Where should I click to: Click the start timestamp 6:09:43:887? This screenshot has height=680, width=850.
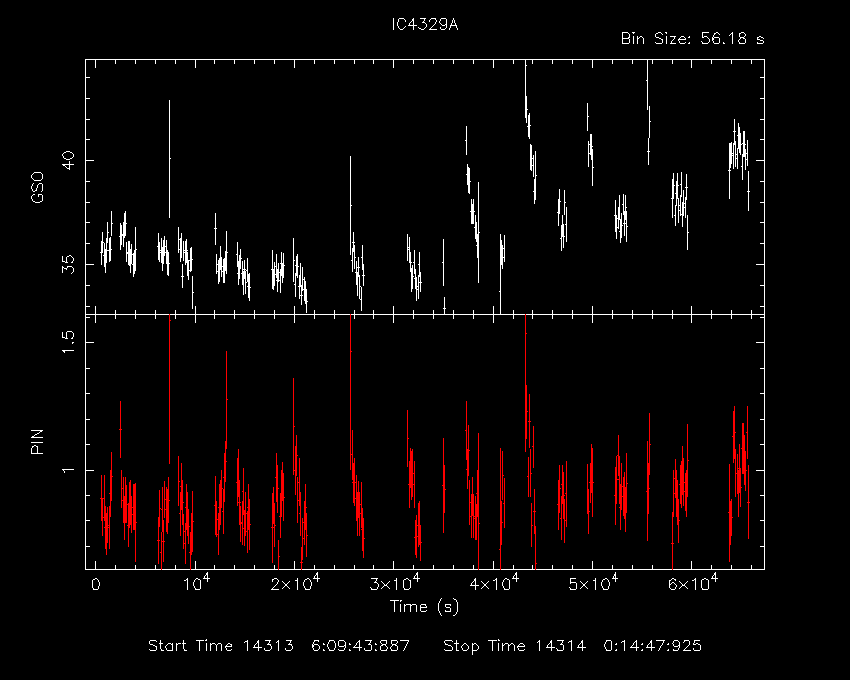click(360, 646)
